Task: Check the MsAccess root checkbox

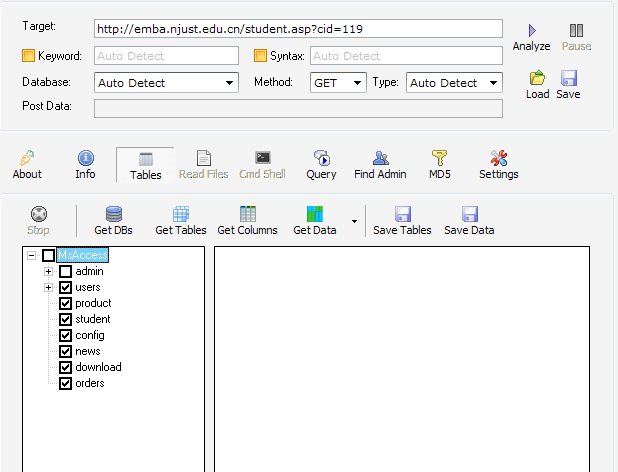Action: [48, 255]
